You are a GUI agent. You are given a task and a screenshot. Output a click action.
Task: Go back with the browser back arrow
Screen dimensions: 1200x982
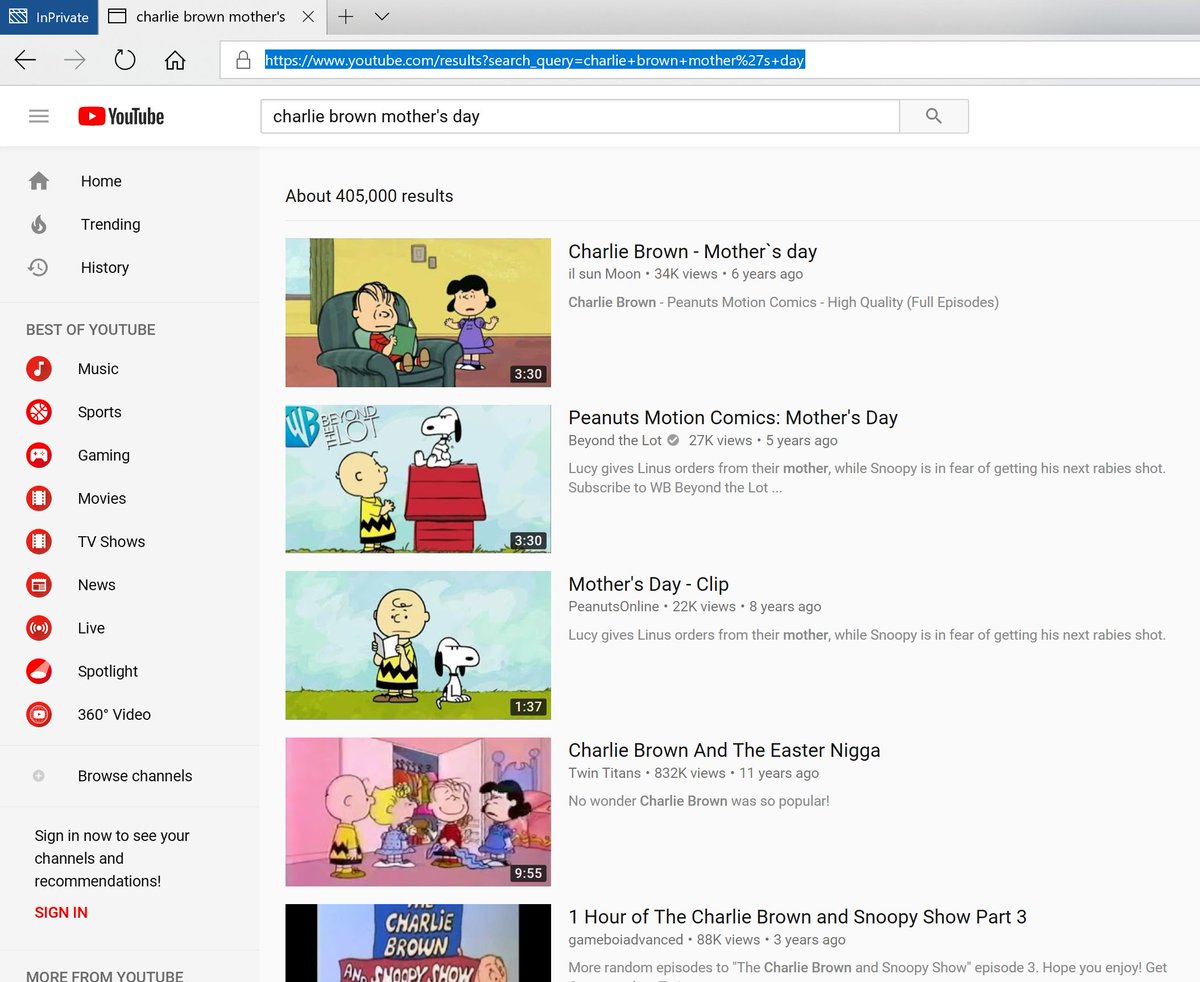(25, 60)
